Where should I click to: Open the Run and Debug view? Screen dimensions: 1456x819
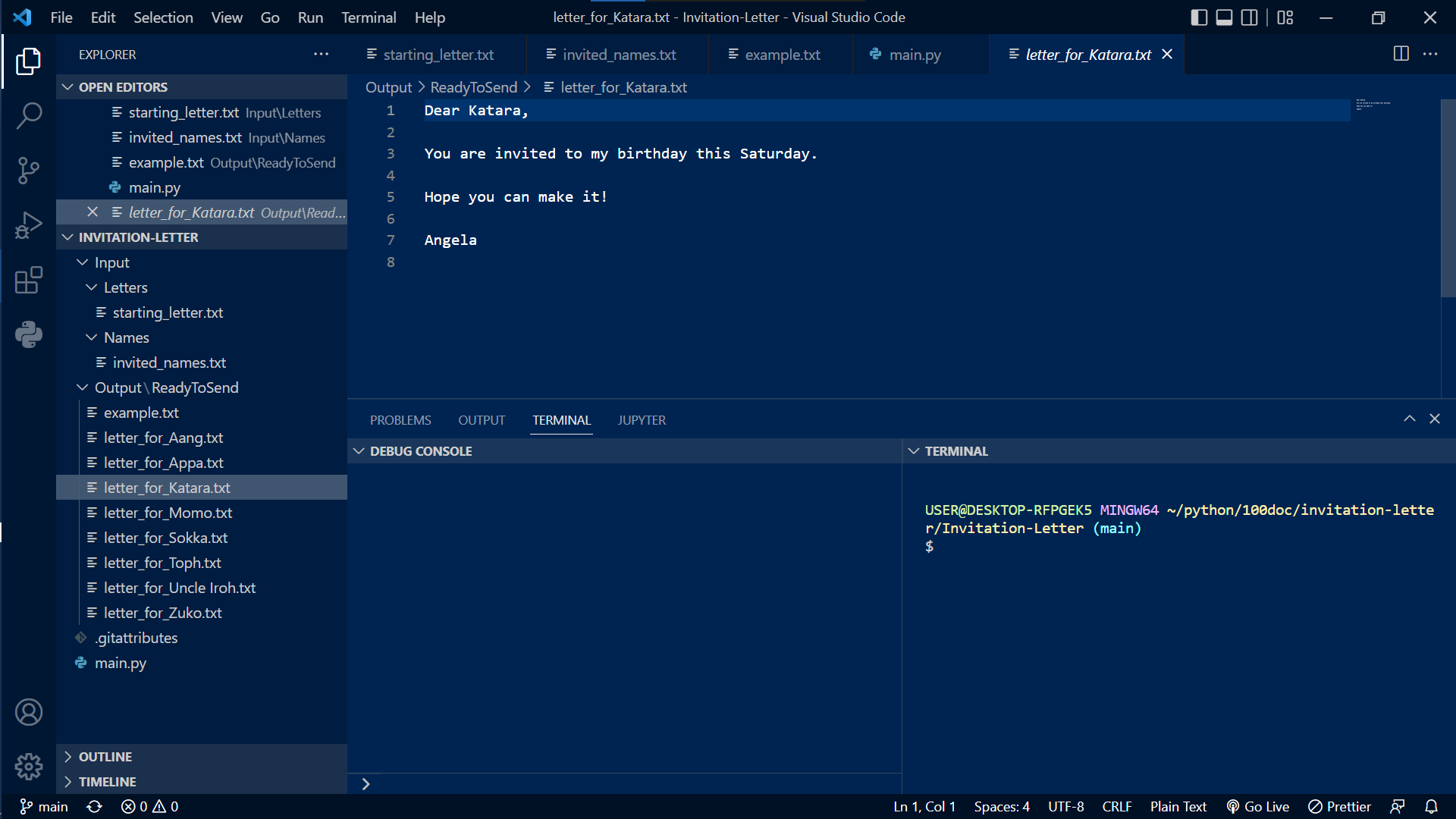click(x=28, y=225)
